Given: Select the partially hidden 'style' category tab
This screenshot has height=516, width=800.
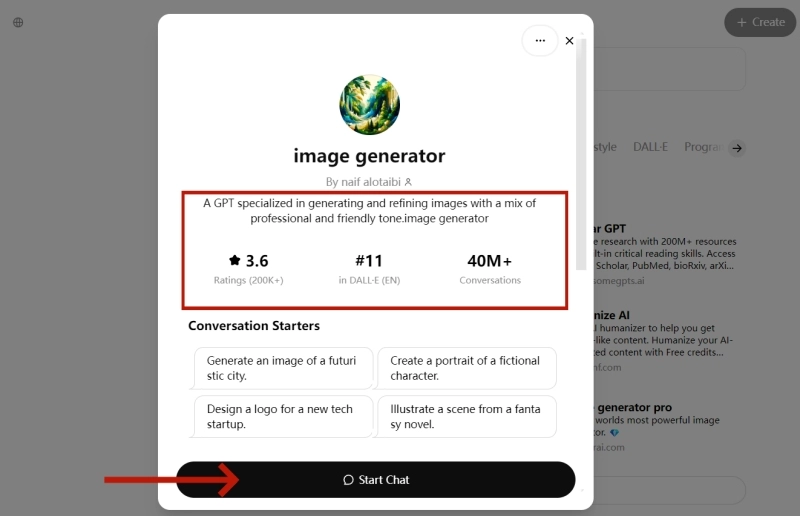Looking at the screenshot, I should [x=605, y=147].
